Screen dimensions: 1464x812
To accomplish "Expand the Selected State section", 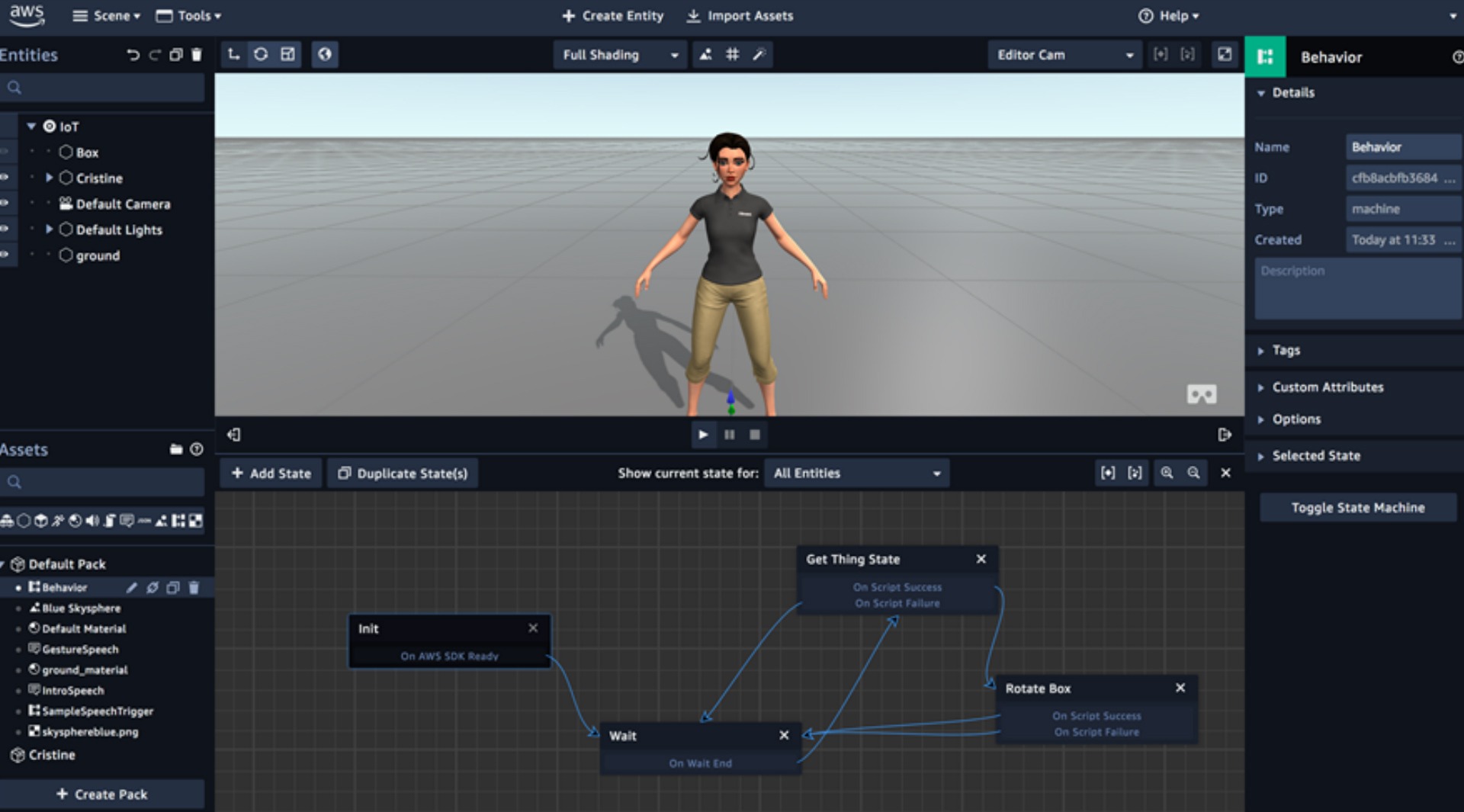I will click(1261, 456).
